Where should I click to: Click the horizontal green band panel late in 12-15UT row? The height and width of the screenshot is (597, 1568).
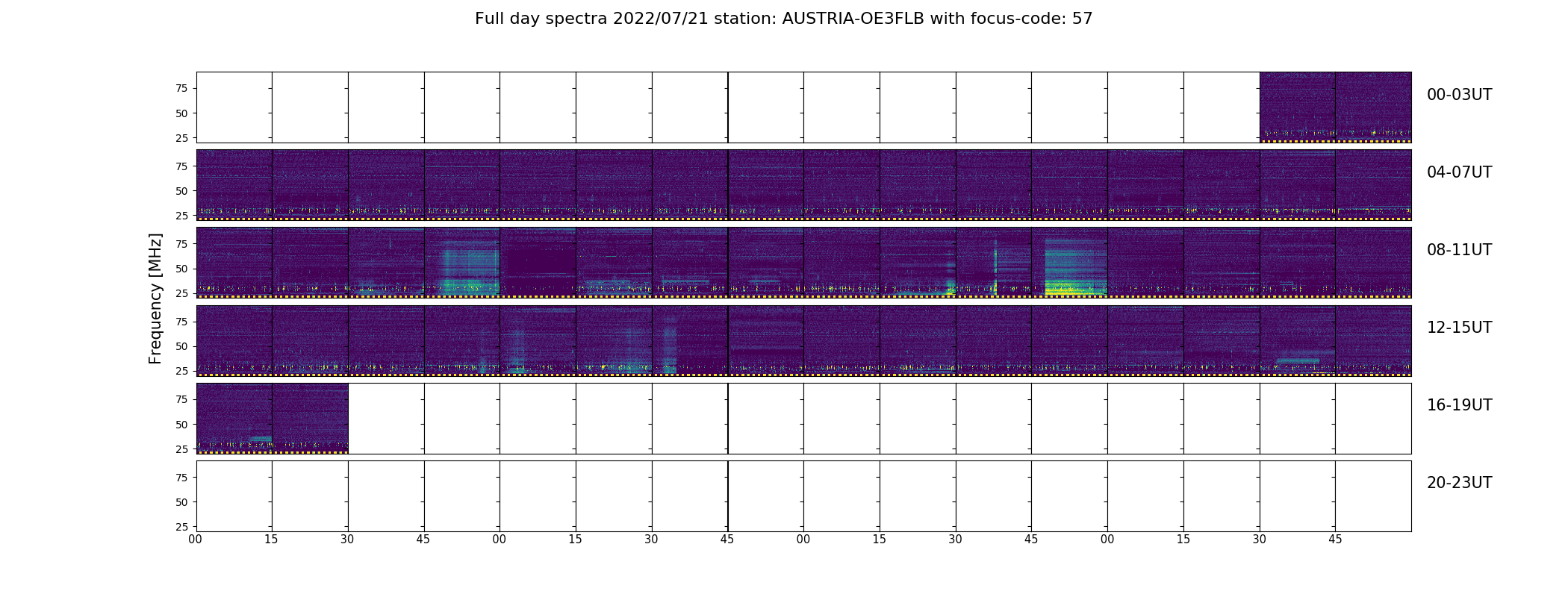tap(1297, 340)
